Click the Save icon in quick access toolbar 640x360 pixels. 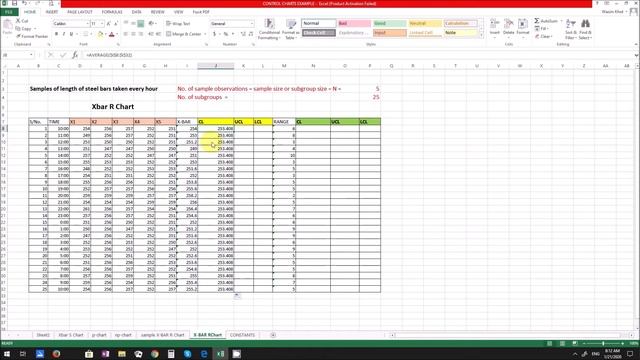(x=14, y=3)
